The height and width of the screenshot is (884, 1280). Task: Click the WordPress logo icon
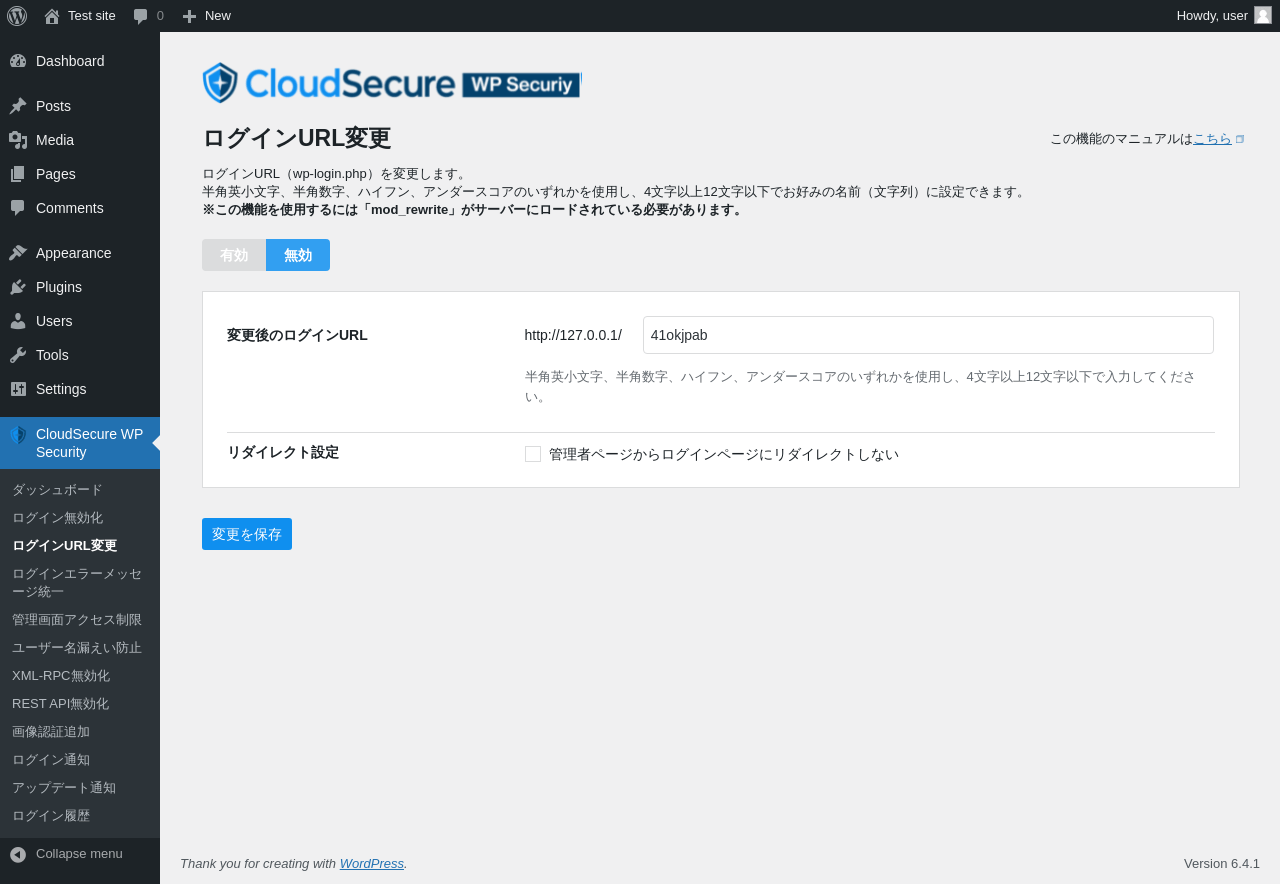(17, 16)
